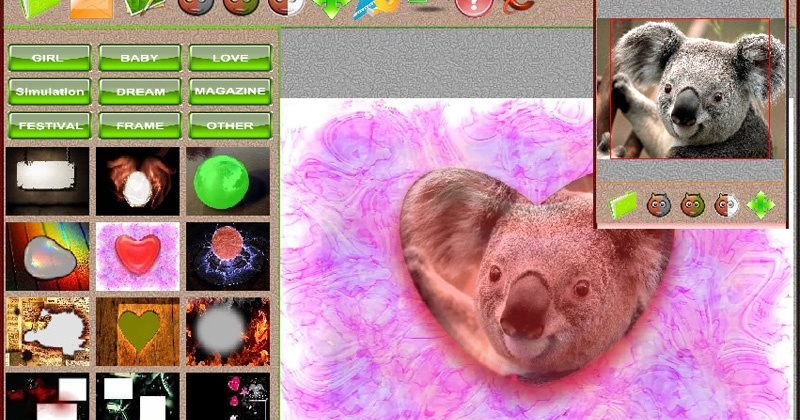Screen dimensions: 800x420
Task: Select the GIRL category
Action: (x=49, y=58)
